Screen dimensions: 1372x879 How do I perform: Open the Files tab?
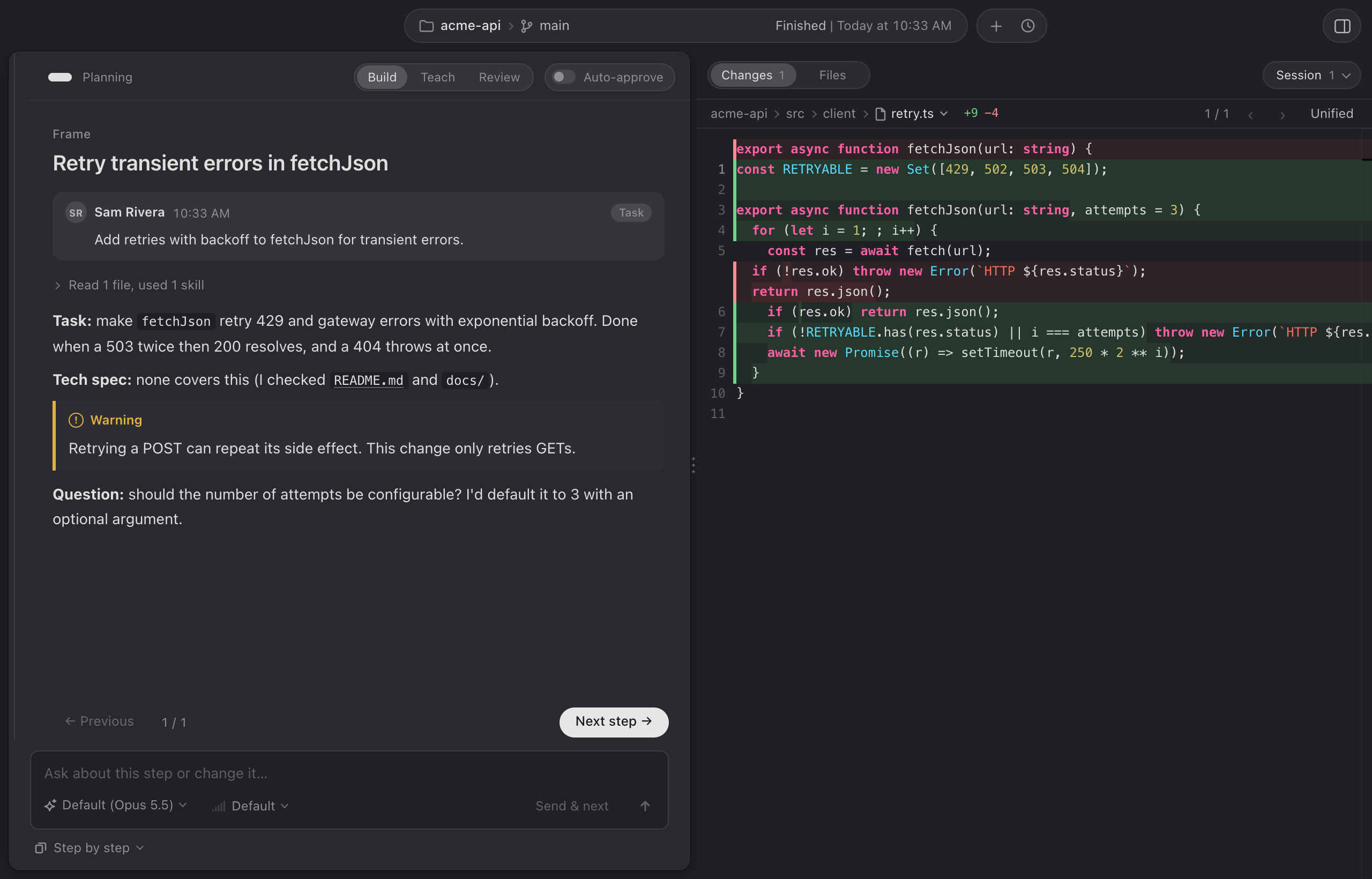click(x=832, y=76)
